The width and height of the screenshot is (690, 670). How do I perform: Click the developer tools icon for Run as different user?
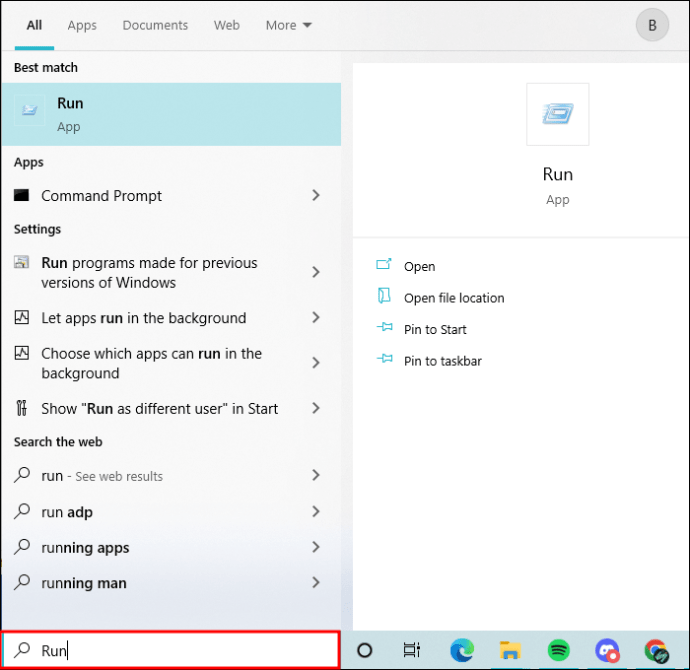22,408
